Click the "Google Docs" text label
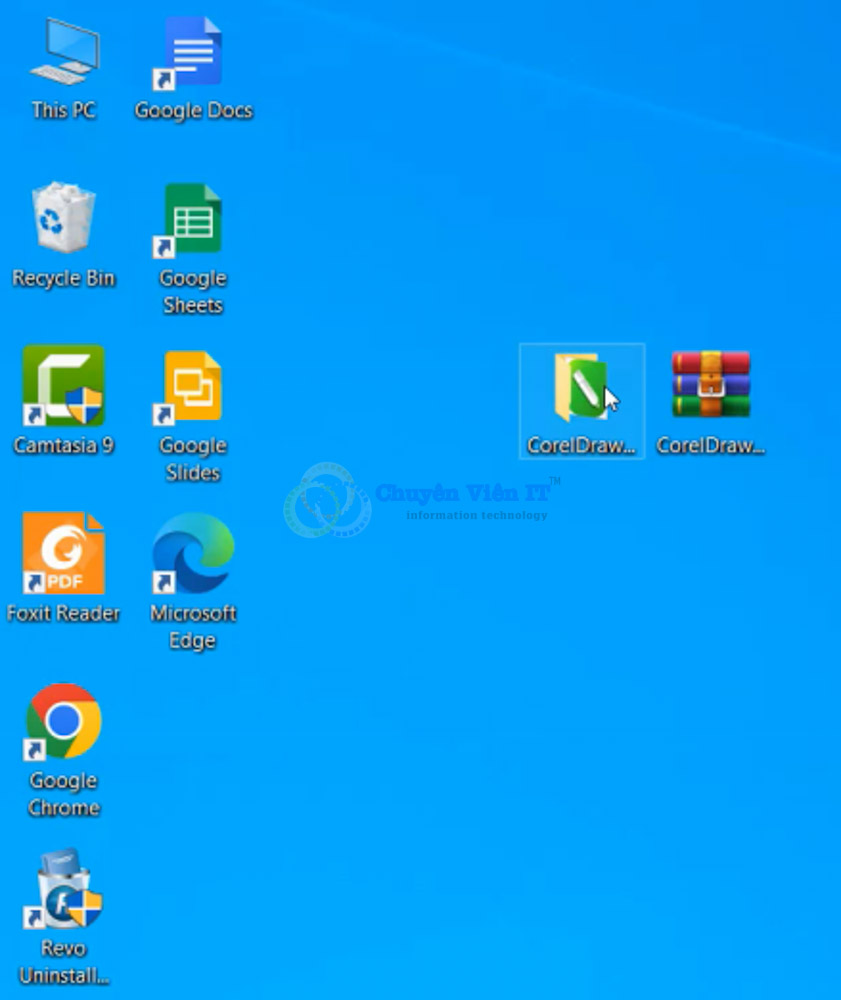841x1000 pixels. (x=193, y=111)
